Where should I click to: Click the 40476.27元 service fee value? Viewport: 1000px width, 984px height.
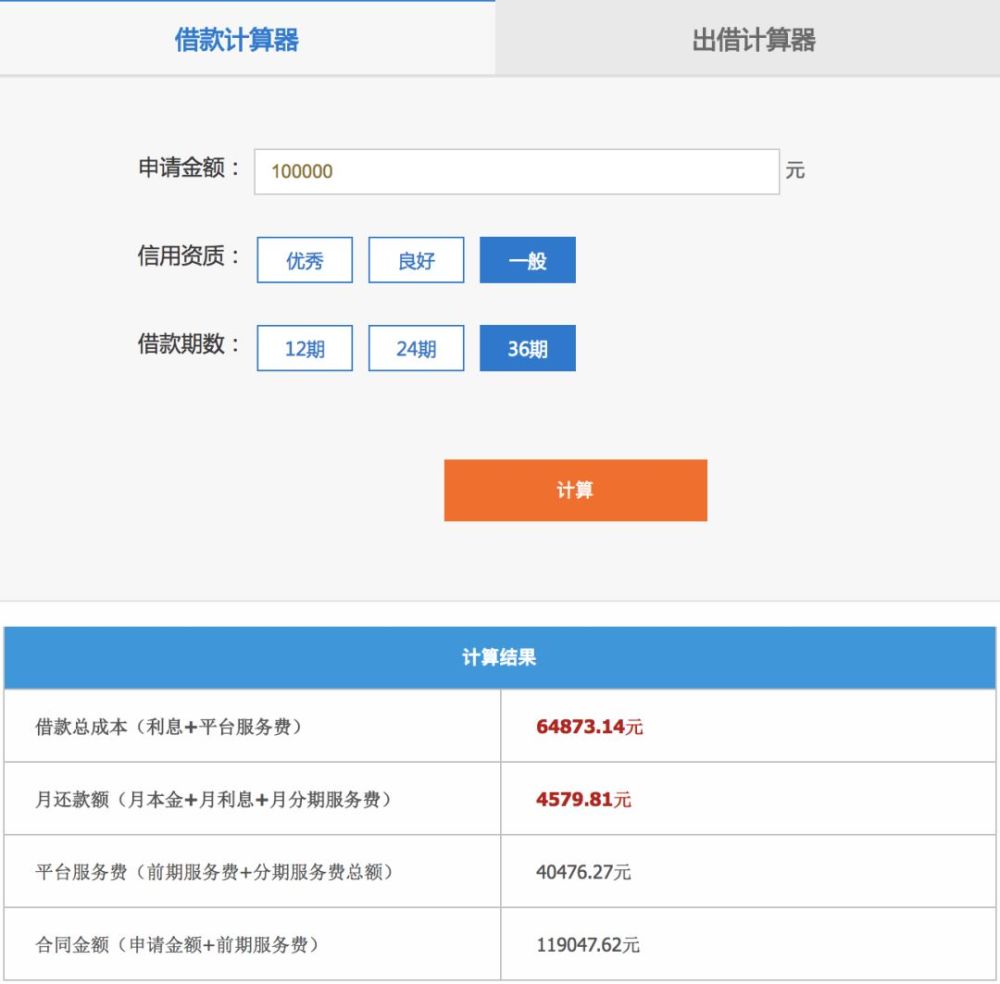point(584,872)
